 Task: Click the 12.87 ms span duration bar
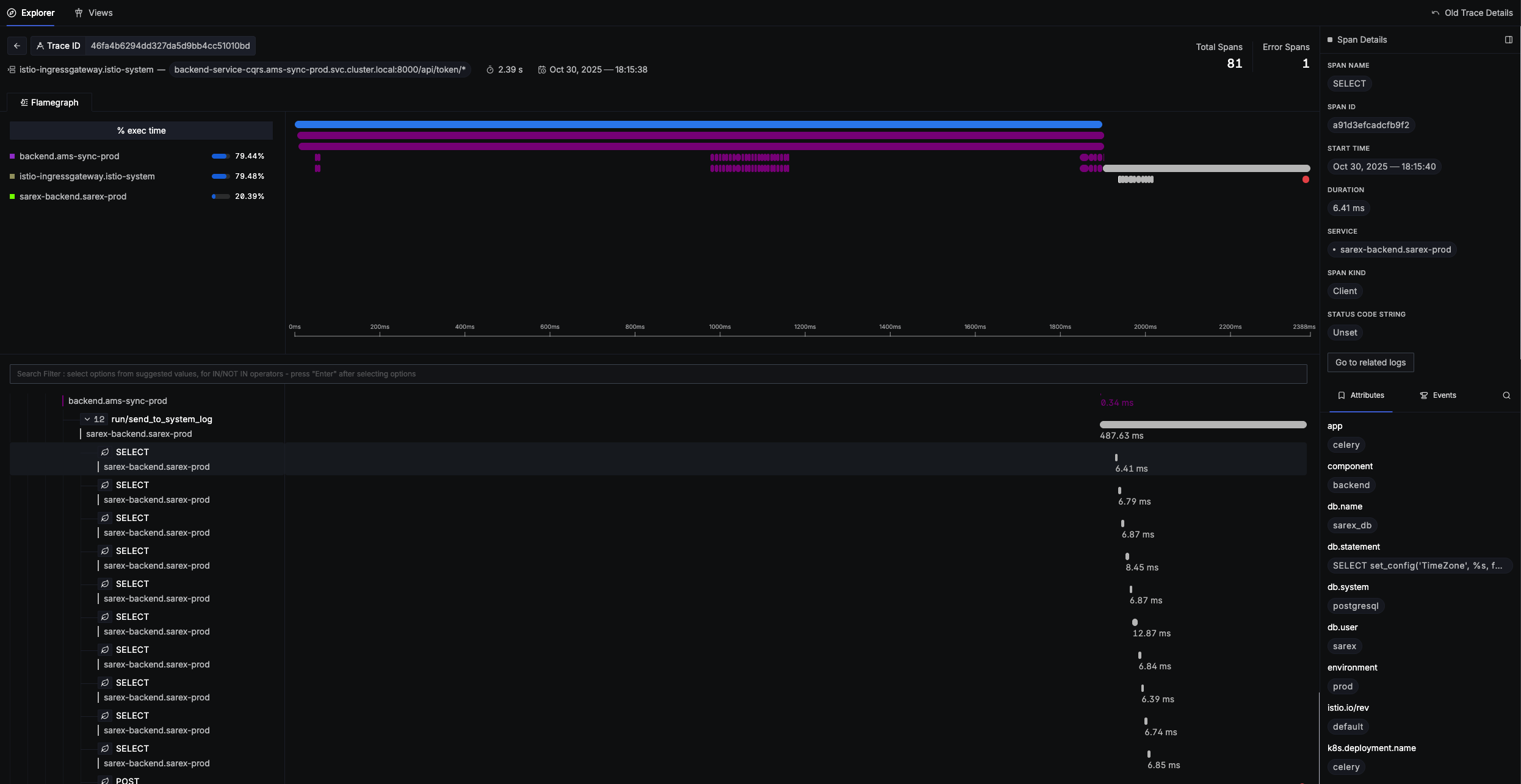point(1135,622)
